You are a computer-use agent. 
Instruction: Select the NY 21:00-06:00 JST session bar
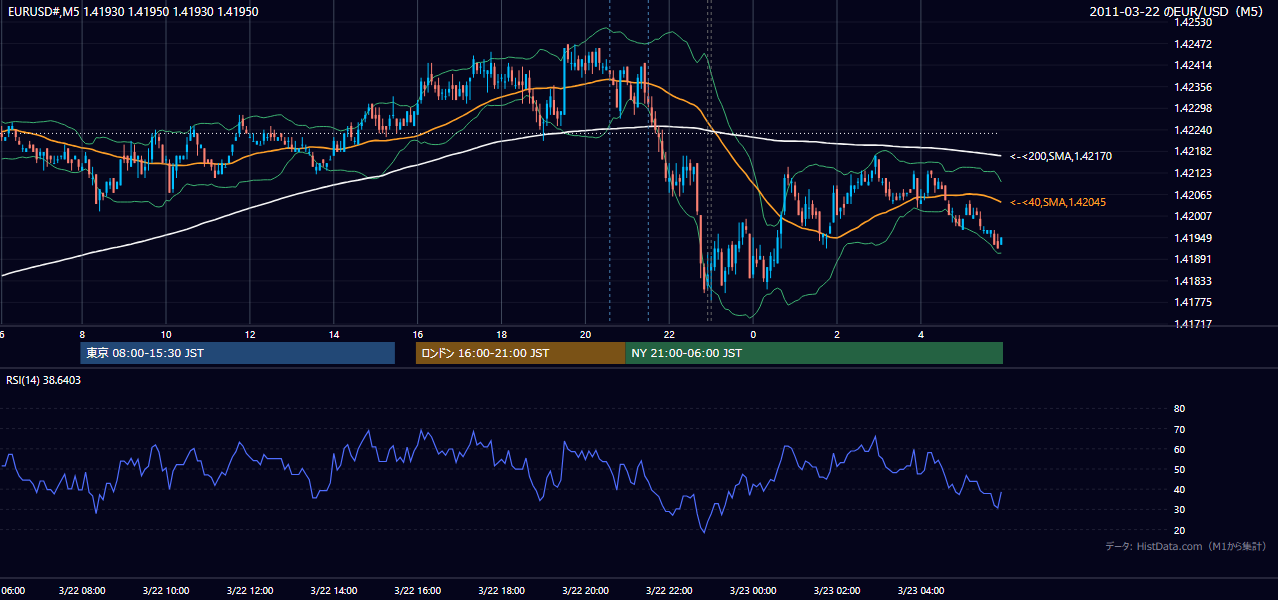[814, 353]
